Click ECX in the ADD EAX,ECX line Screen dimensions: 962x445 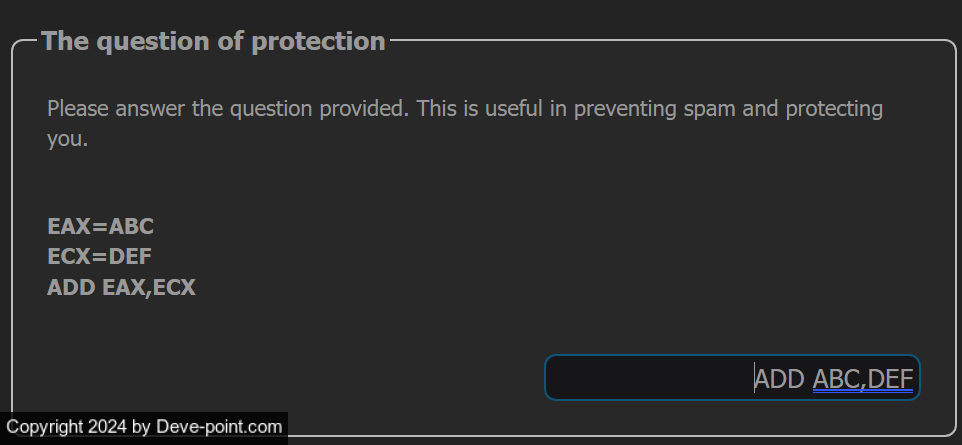click(174, 288)
